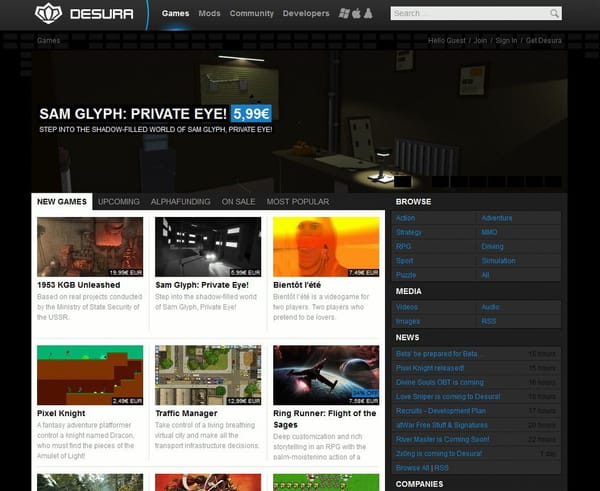Open the Traffic Manager thumbnail
600x491 pixels.
[x=208, y=375]
